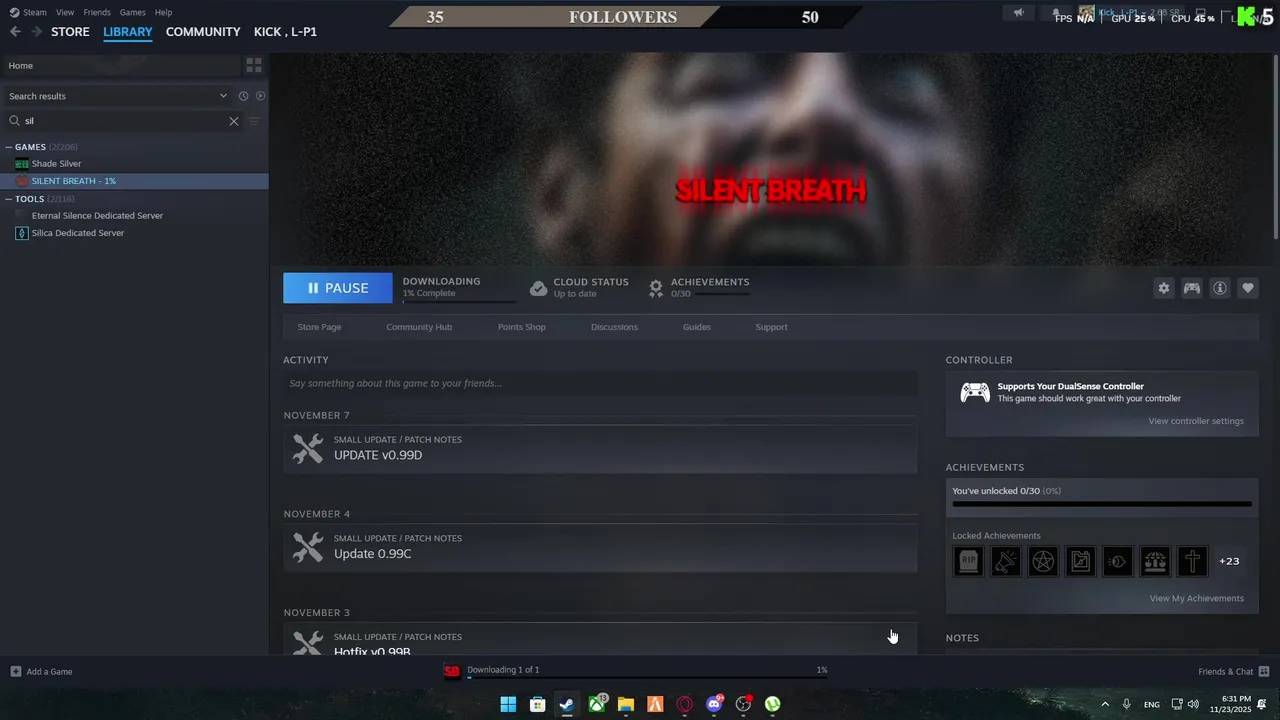Open the Search results collection dropdown
This screenshot has height=720, width=1280.
[x=118, y=96]
